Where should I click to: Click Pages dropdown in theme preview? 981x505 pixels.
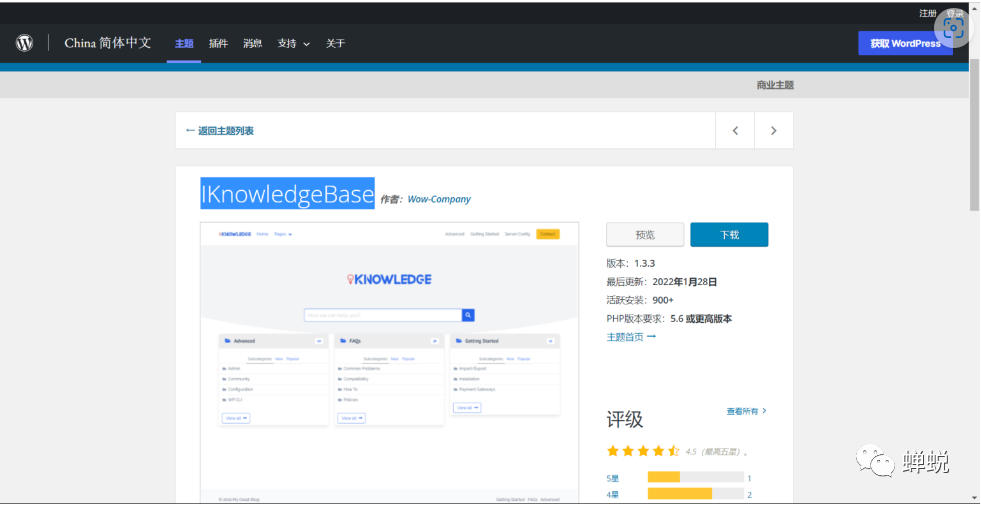coord(283,234)
